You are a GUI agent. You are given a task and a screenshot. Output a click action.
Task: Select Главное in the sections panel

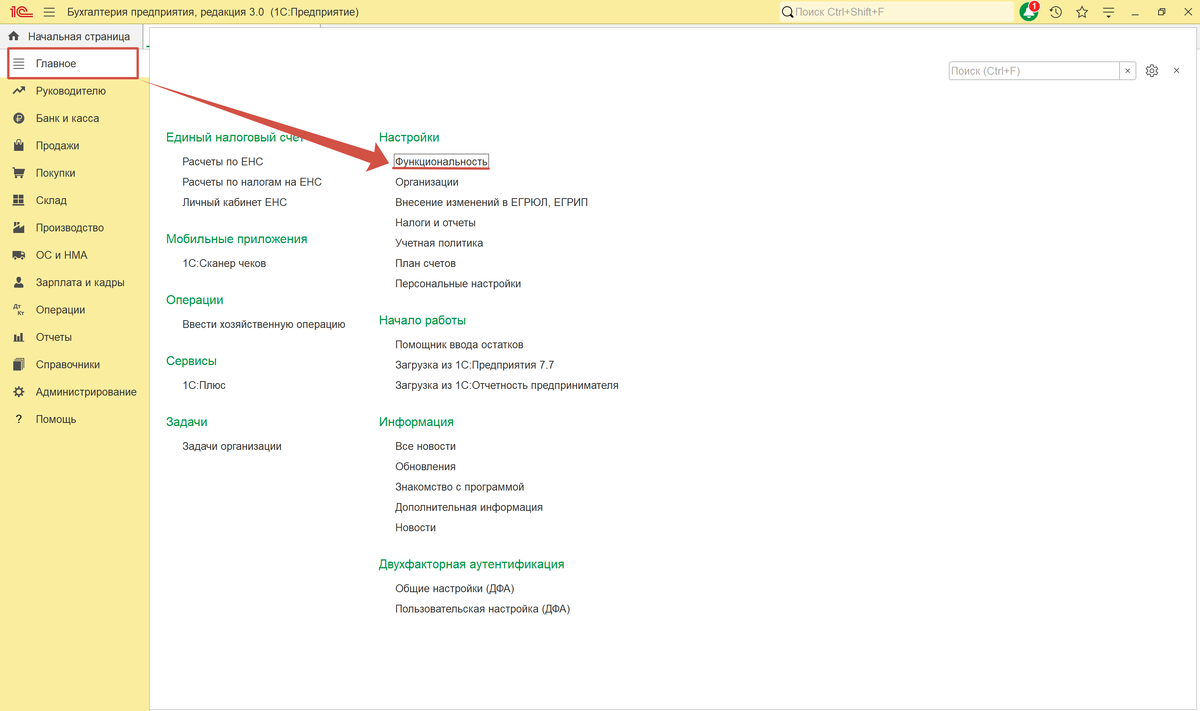(x=72, y=63)
